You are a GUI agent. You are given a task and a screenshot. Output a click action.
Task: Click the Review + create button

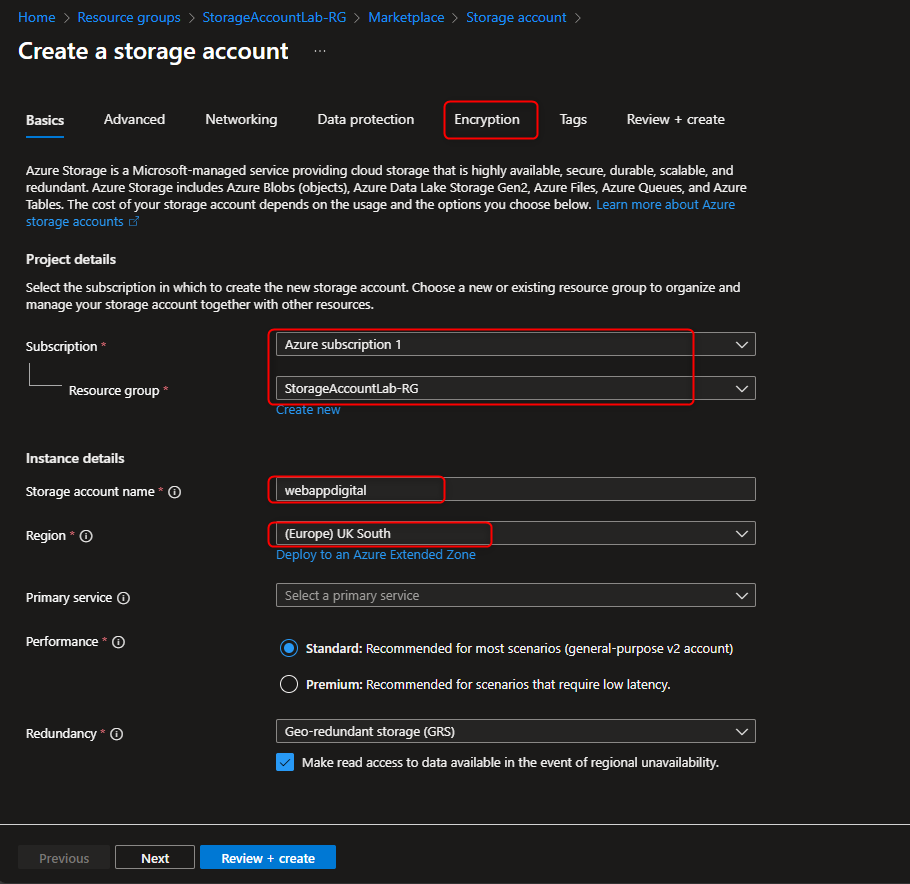(267, 857)
